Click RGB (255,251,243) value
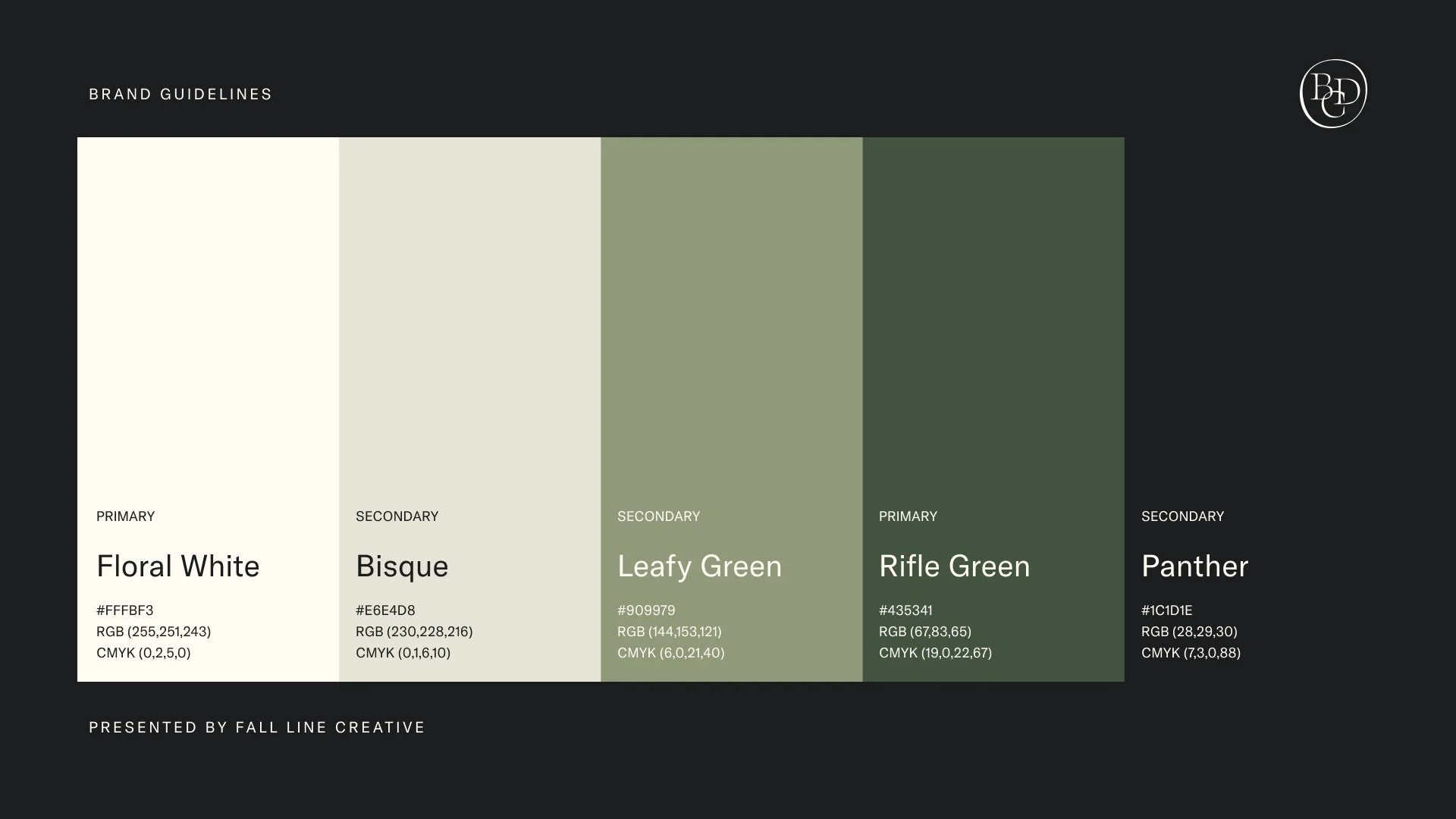This screenshot has width=1456, height=819. pos(153,632)
